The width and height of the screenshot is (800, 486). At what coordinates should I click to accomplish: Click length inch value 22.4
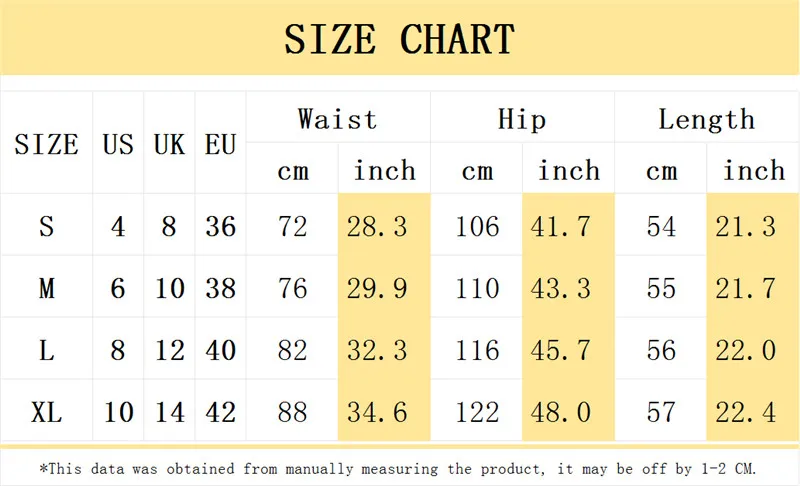(x=745, y=412)
